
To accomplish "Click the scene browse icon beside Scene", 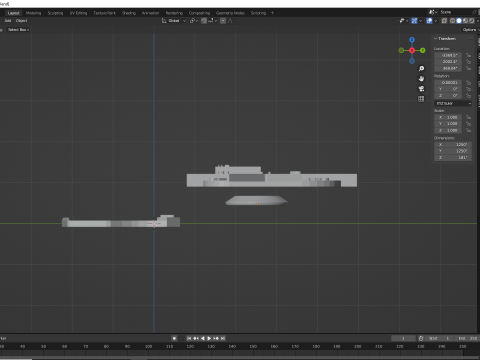I will (433, 12).
